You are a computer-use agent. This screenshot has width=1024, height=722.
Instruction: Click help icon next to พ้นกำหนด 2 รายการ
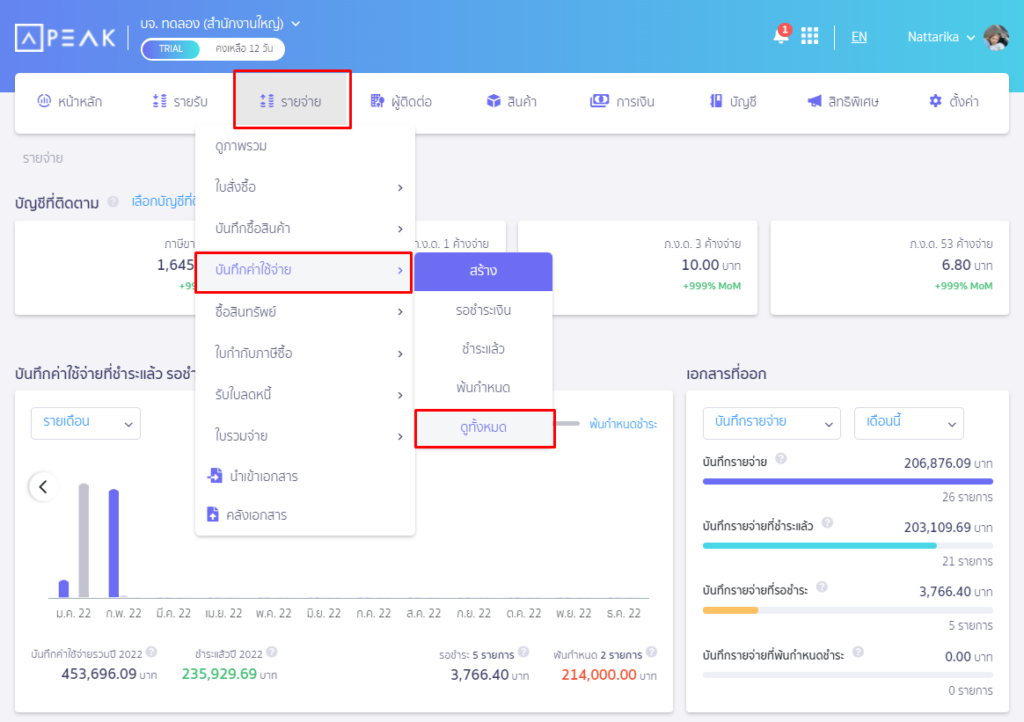pos(651,653)
